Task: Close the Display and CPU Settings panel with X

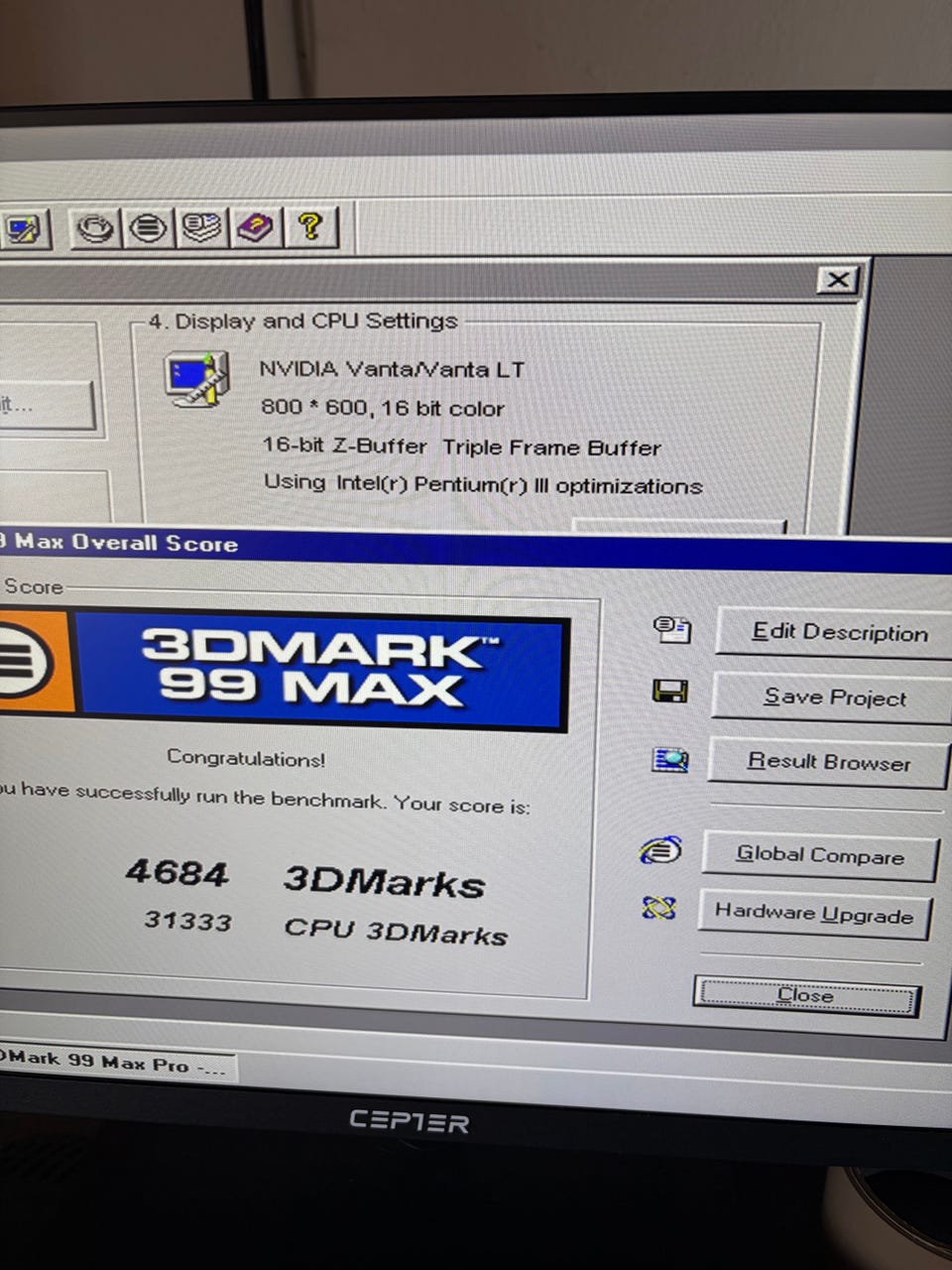Action: click(x=839, y=280)
